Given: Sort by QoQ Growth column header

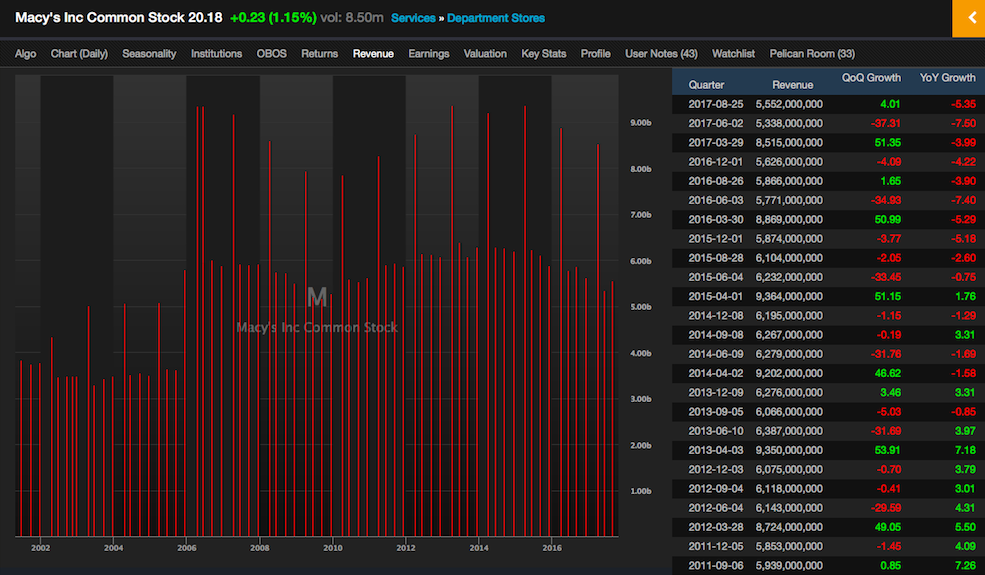Looking at the screenshot, I should (x=871, y=78).
